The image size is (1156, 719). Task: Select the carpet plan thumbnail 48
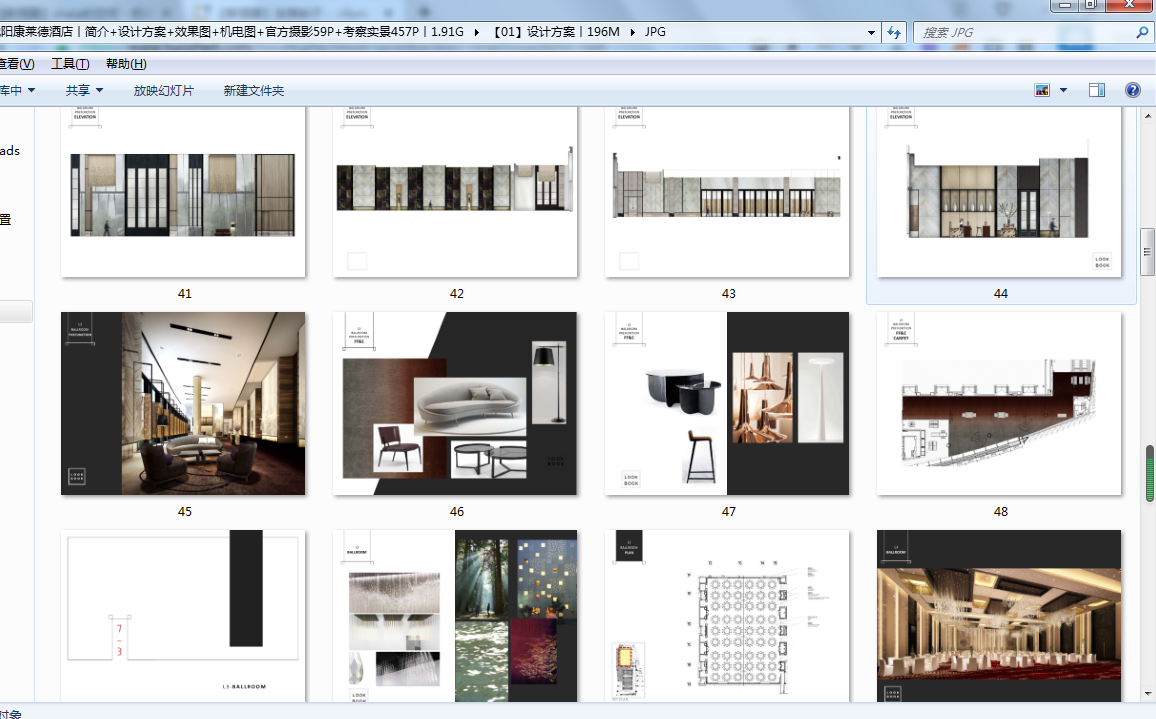coord(999,403)
